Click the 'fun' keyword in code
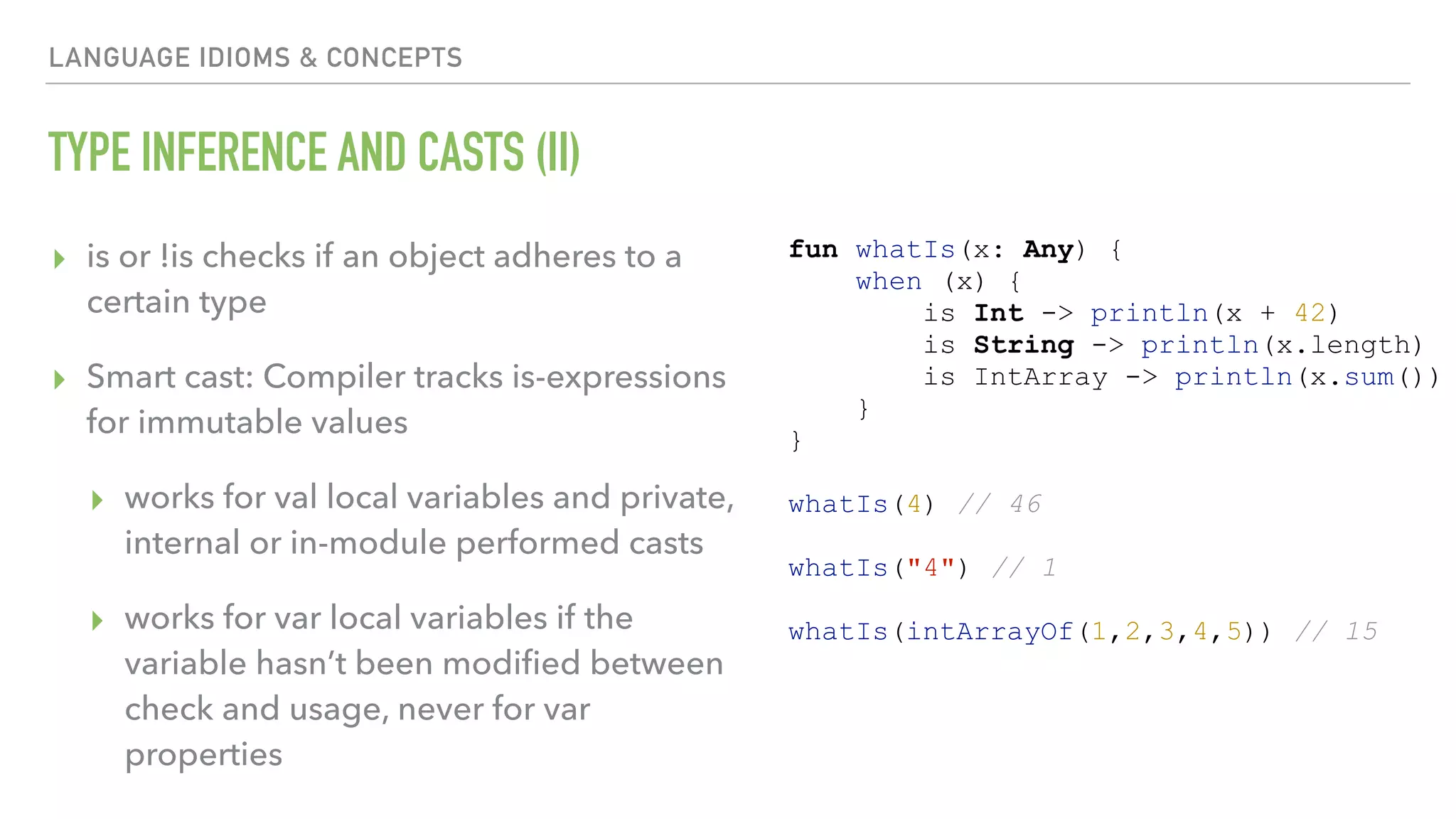This screenshot has height=819, width=1456. pos(813,250)
